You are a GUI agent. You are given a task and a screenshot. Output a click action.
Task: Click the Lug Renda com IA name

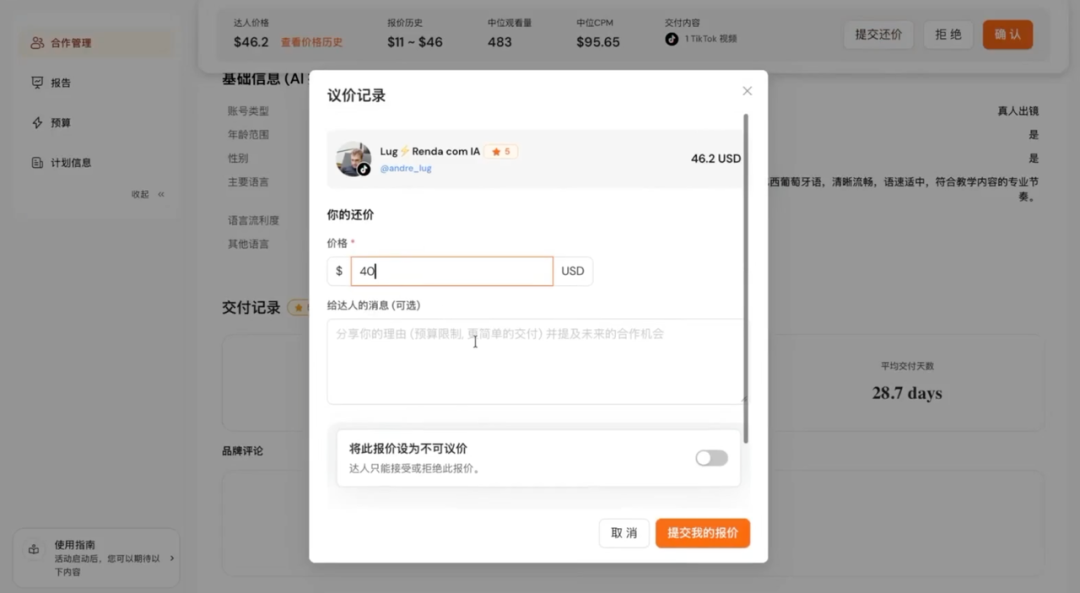point(430,151)
